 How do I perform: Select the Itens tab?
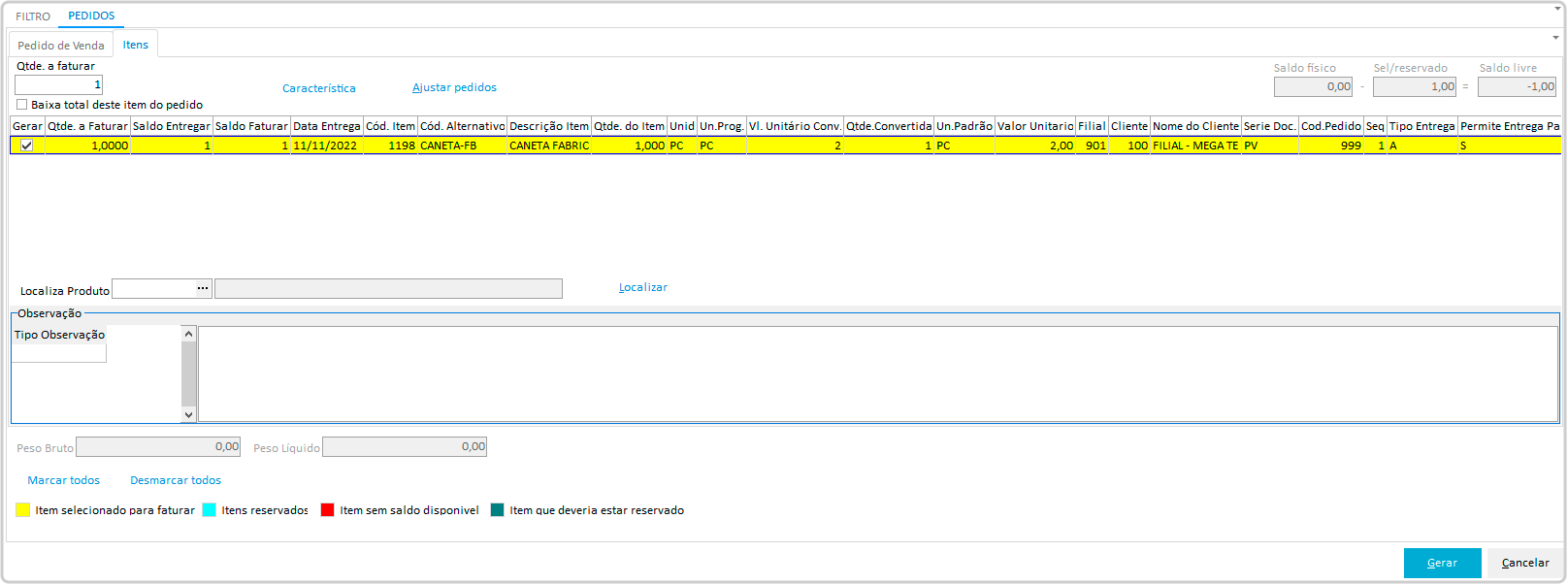tap(136, 45)
